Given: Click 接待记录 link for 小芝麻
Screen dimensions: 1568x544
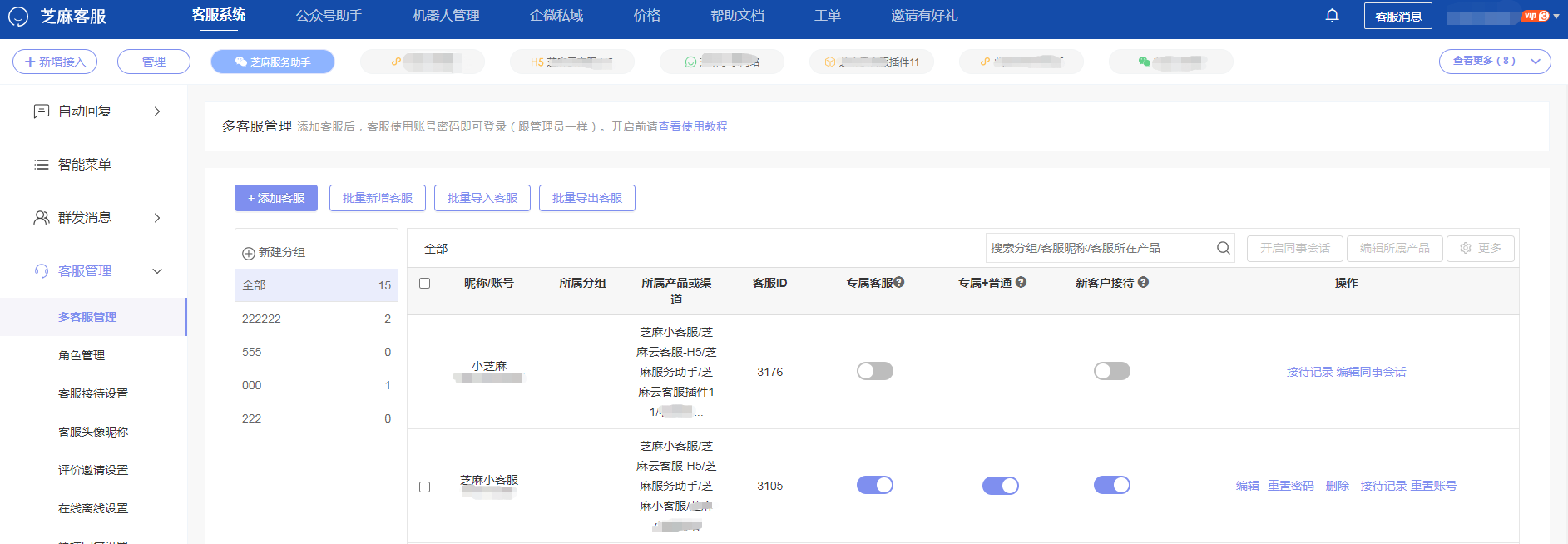Looking at the screenshot, I should 1310,372.
